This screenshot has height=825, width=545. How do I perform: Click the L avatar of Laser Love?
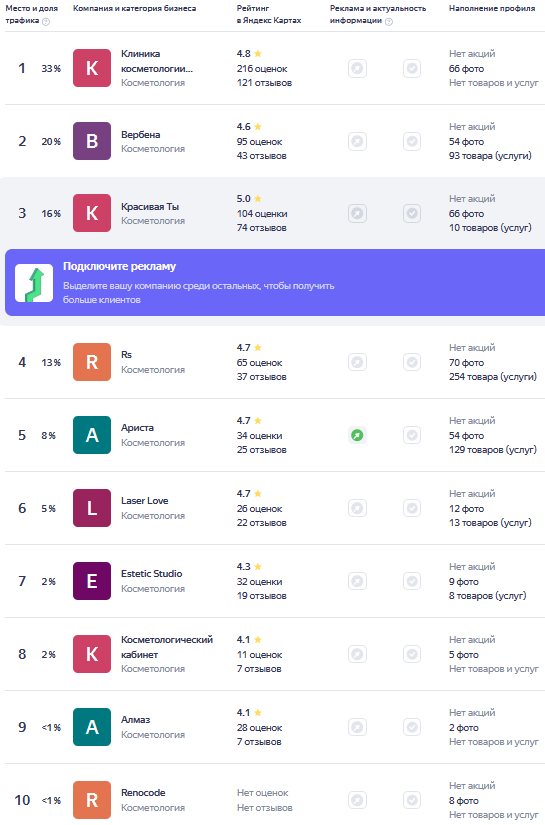tap(92, 508)
